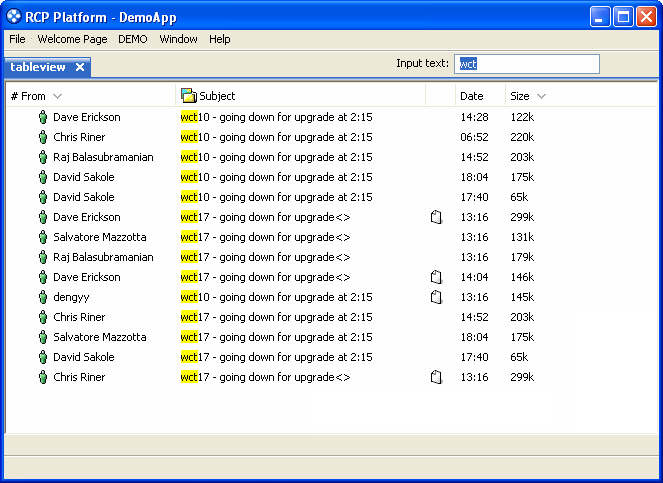This screenshot has width=663, height=483.
Task: Click the 14:28 date cell
Action: tap(474, 117)
